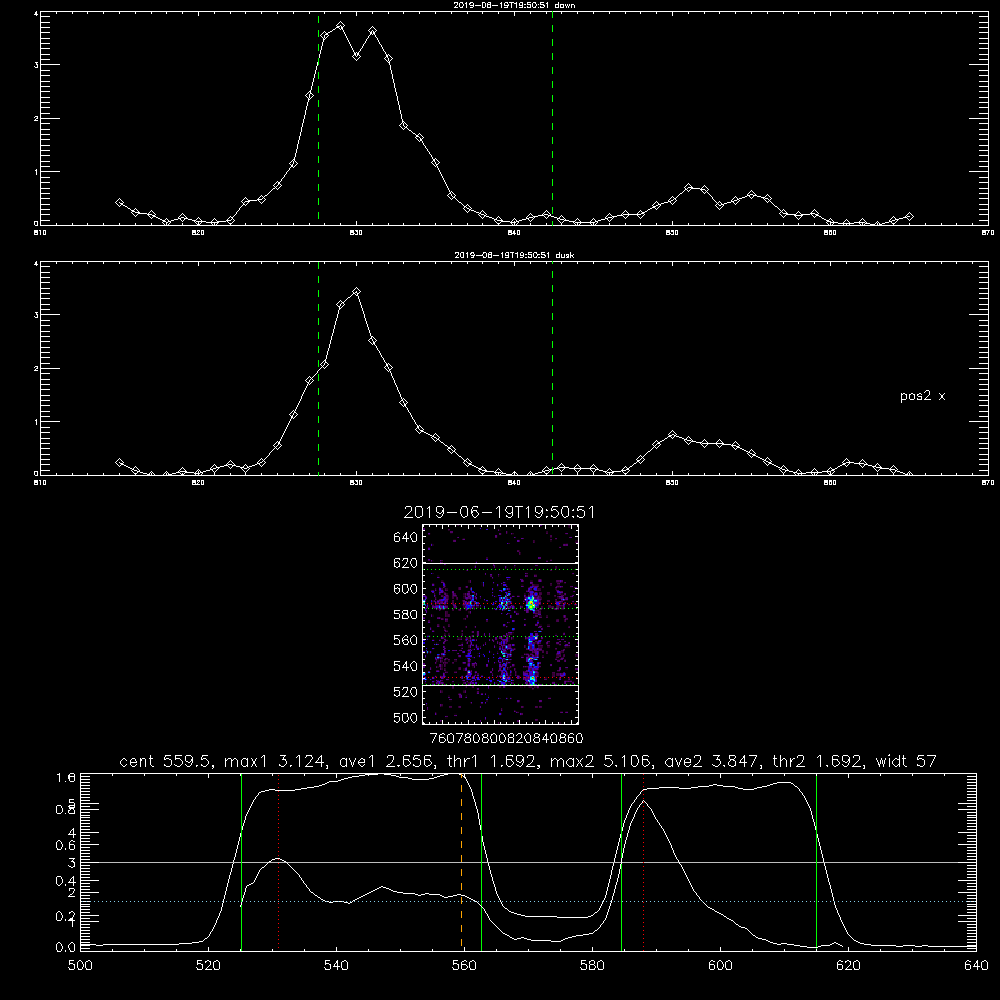Click the "thr2 1.692" statistic

pyautogui.click(x=819, y=761)
